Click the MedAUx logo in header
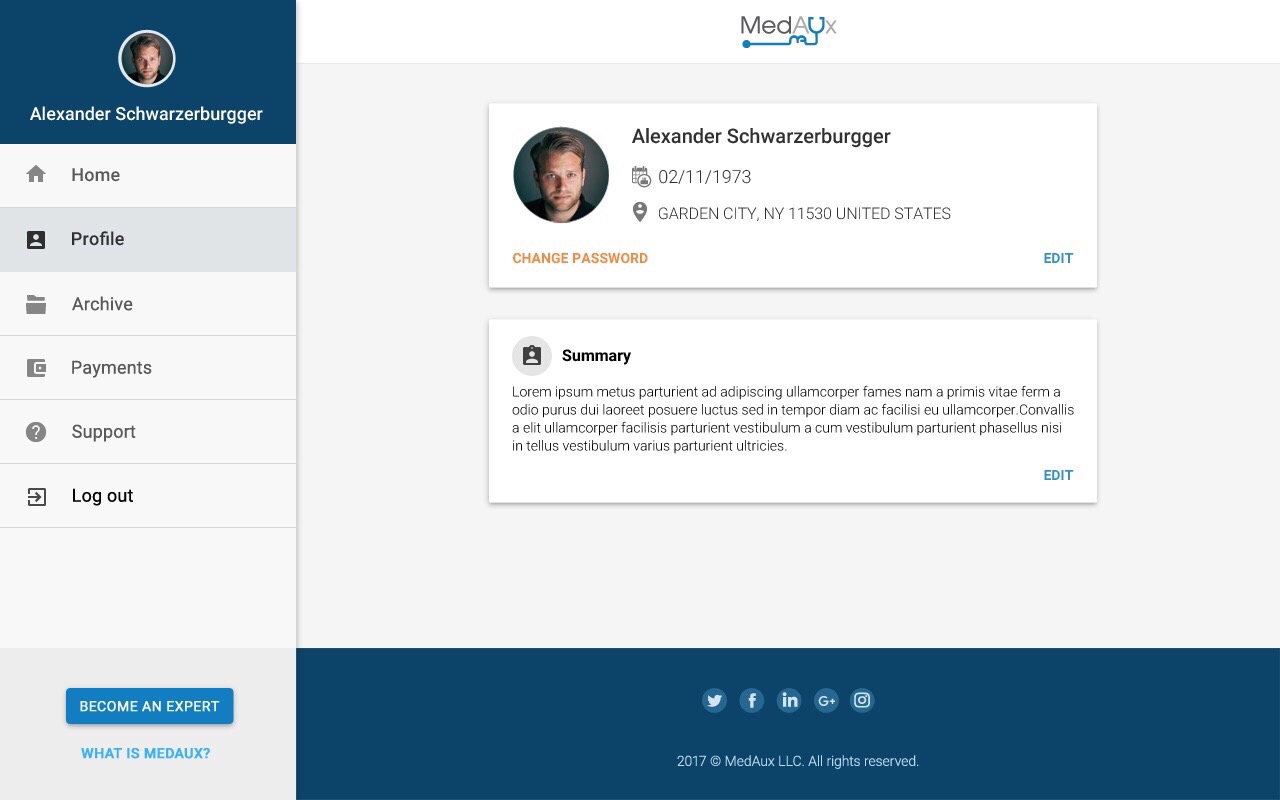The width and height of the screenshot is (1280, 800). [788, 30]
